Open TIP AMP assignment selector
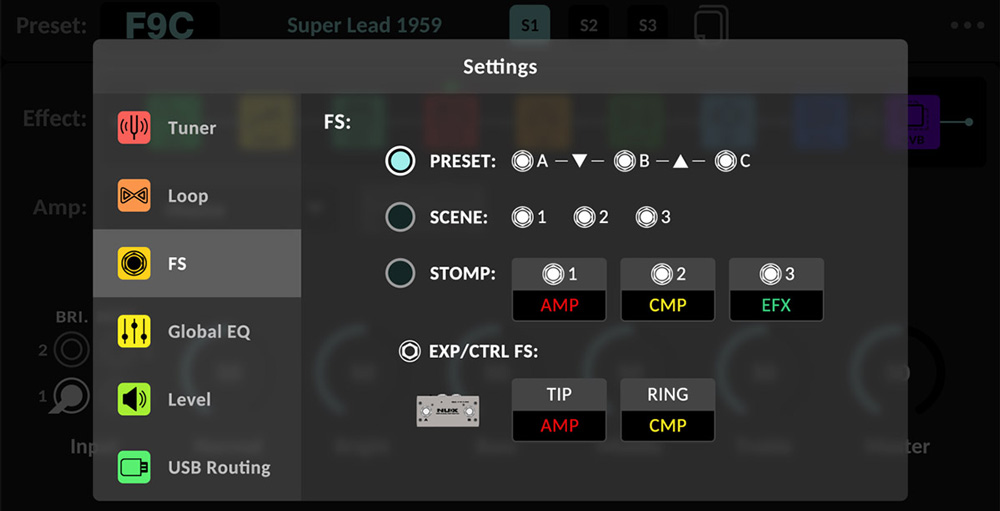Screen dimensions: 1000x511 coord(559,425)
